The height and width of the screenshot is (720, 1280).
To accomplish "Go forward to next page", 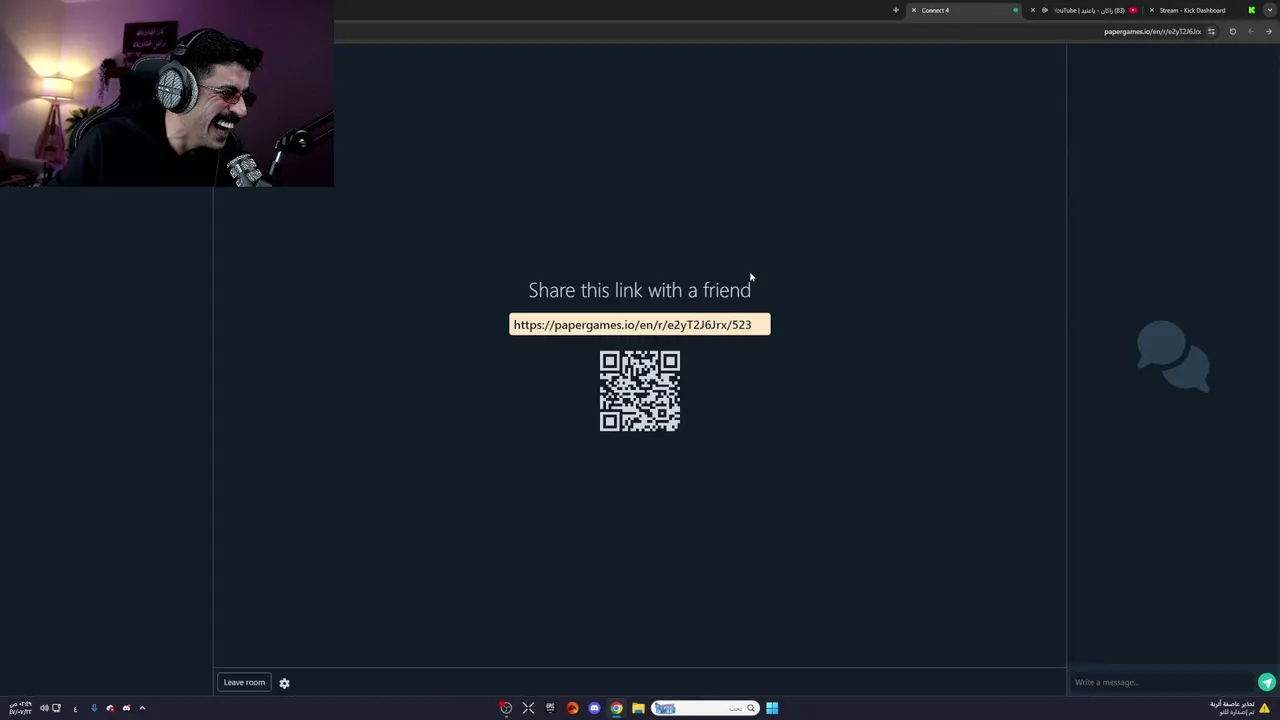I will (x=1250, y=31).
